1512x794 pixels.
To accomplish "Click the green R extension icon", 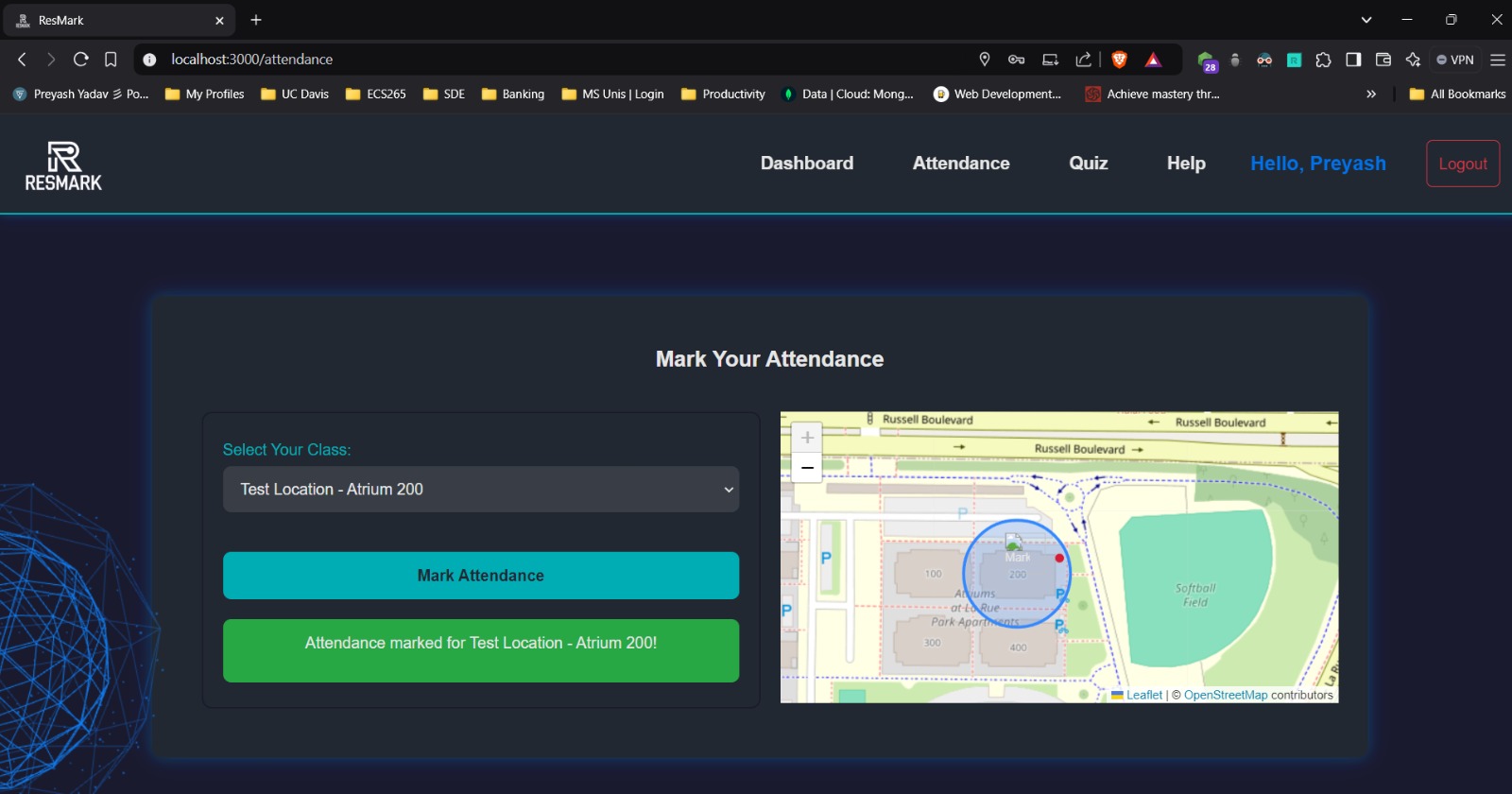I will (x=1295, y=60).
